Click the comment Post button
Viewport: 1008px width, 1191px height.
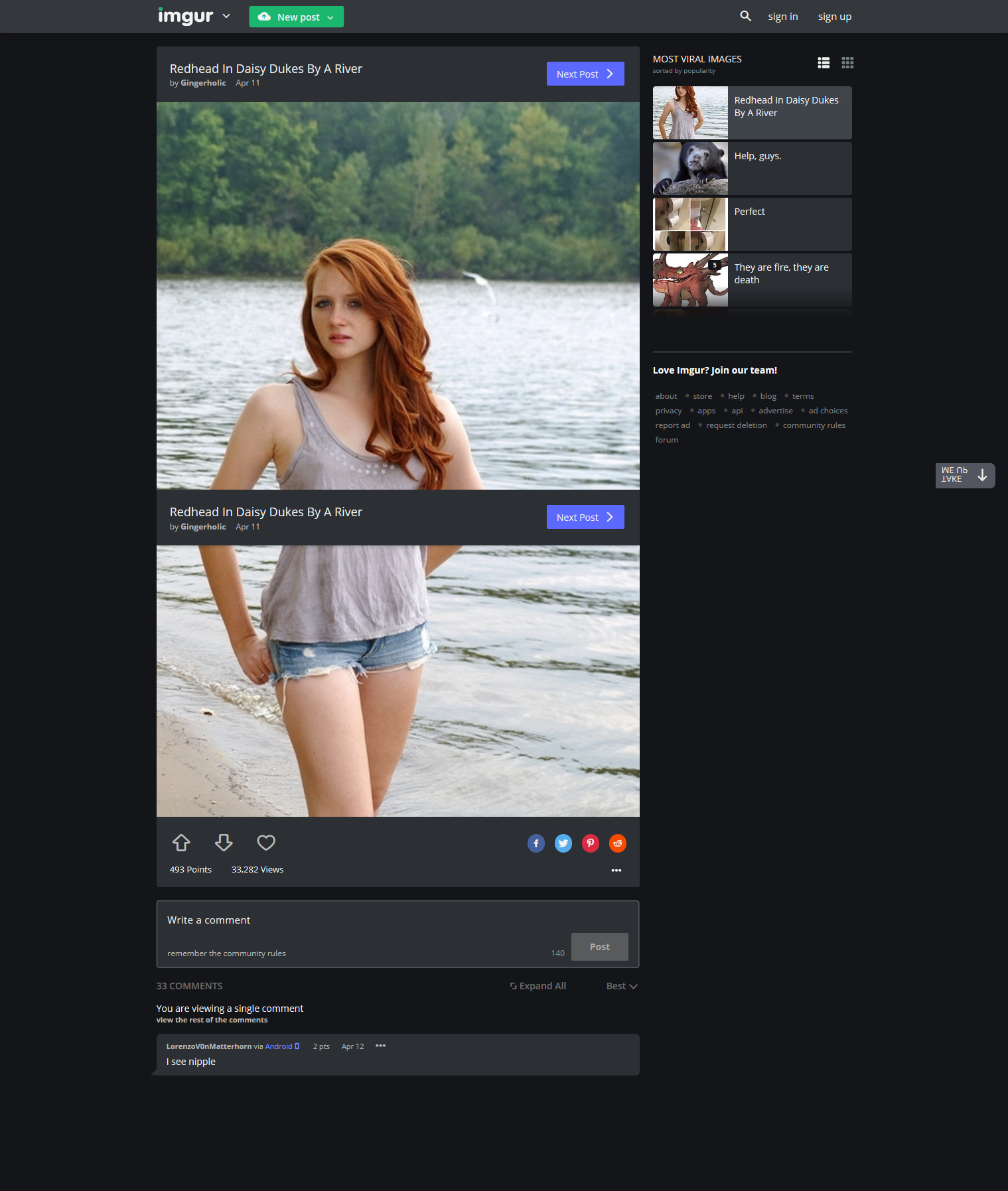(600, 947)
